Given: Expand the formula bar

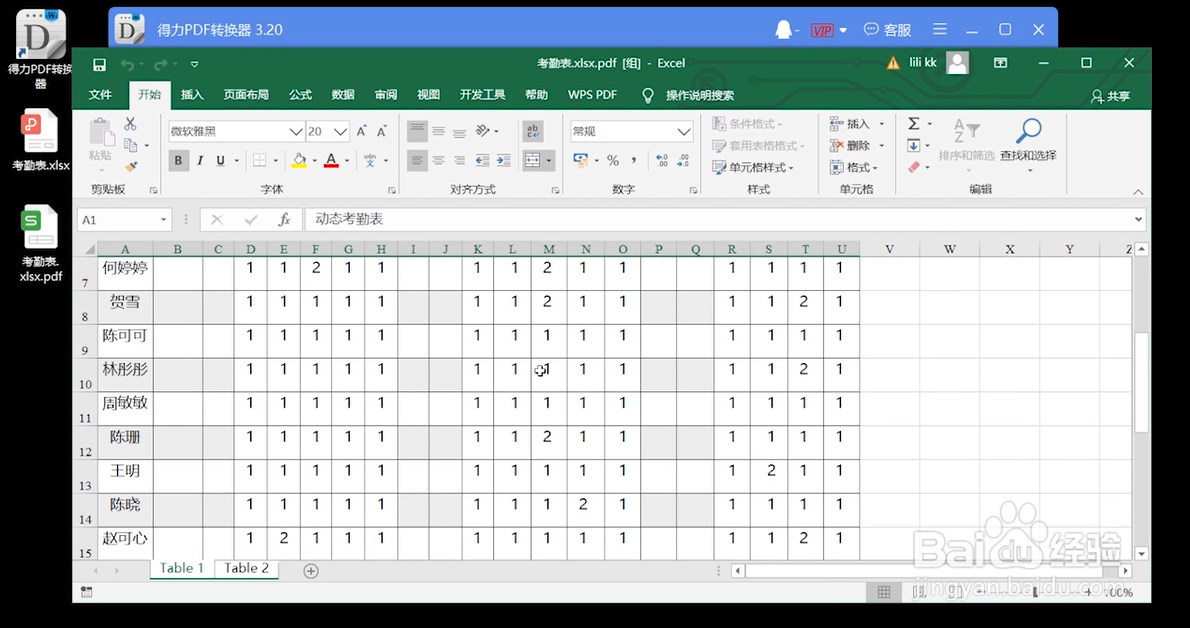Looking at the screenshot, I should [1138, 219].
